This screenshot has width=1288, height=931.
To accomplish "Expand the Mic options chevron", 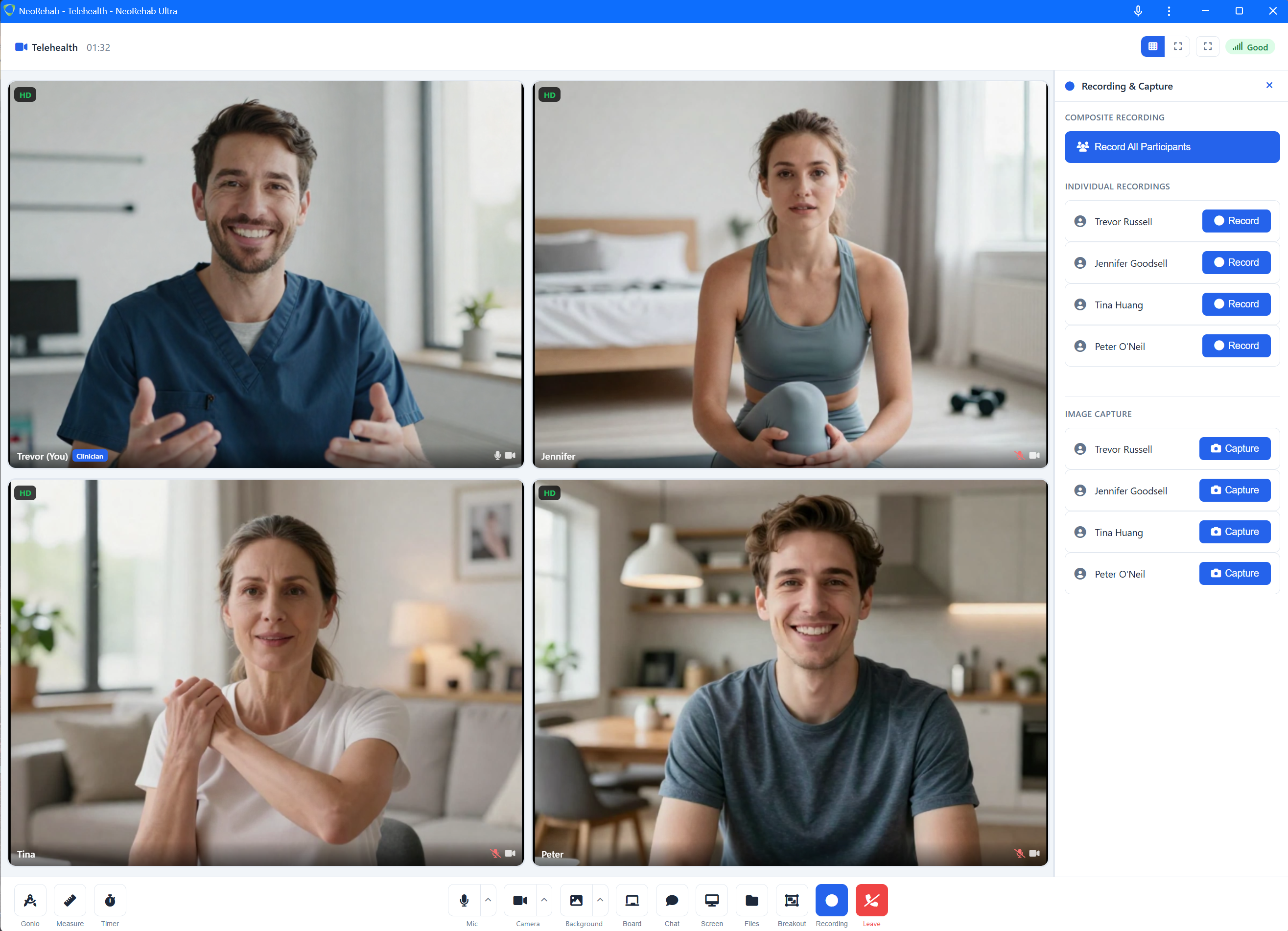I will (x=488, y=900).
